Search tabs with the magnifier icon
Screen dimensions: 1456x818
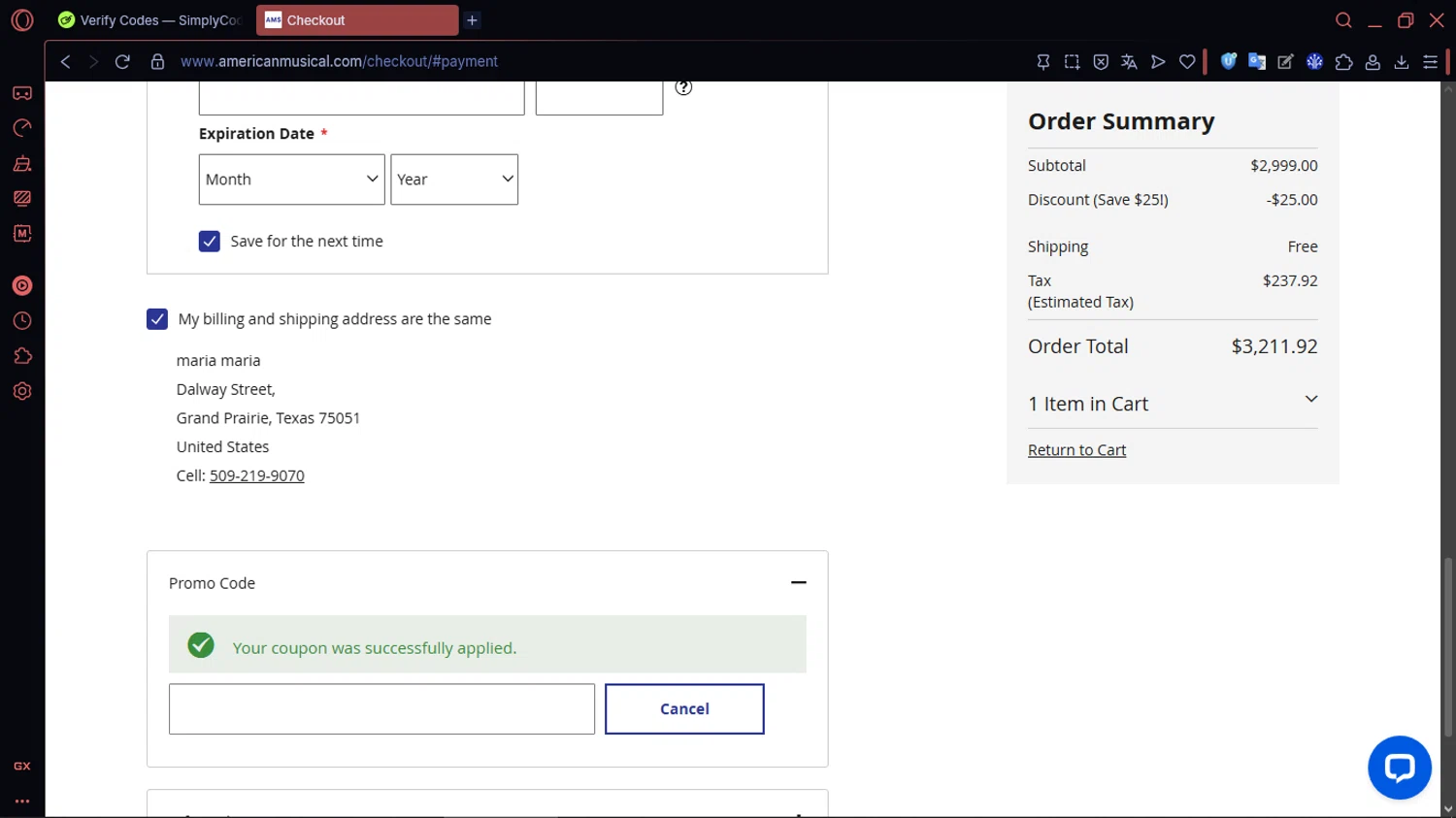click(x=1343, y=20)
